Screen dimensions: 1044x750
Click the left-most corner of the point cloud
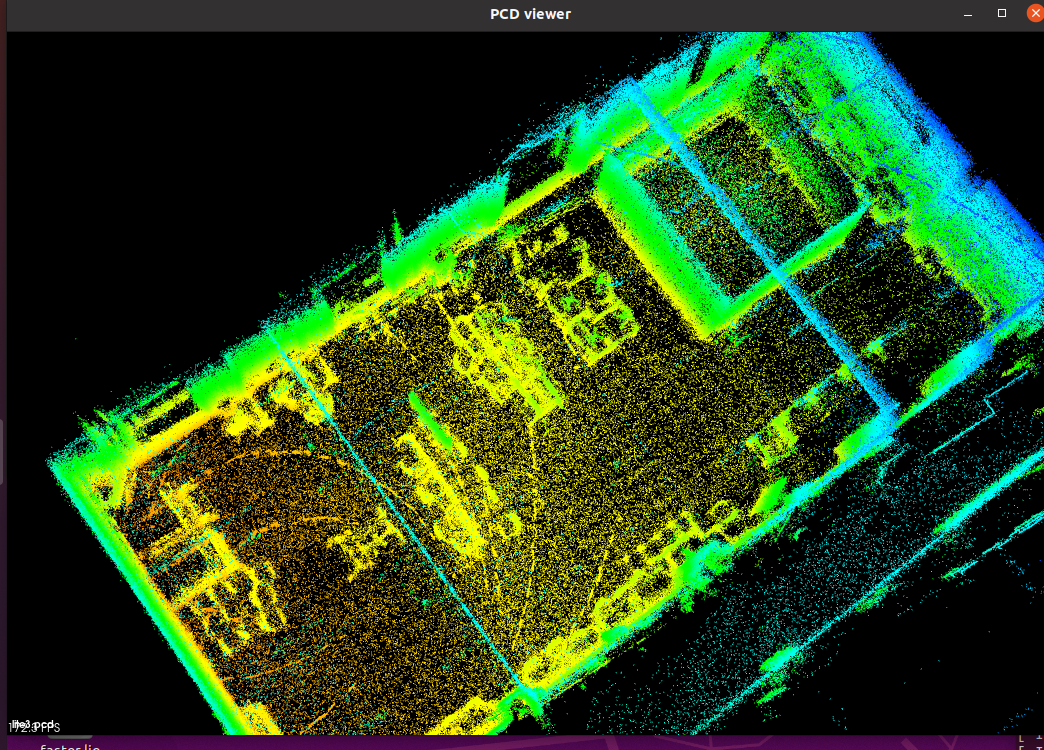click(52, 463)
